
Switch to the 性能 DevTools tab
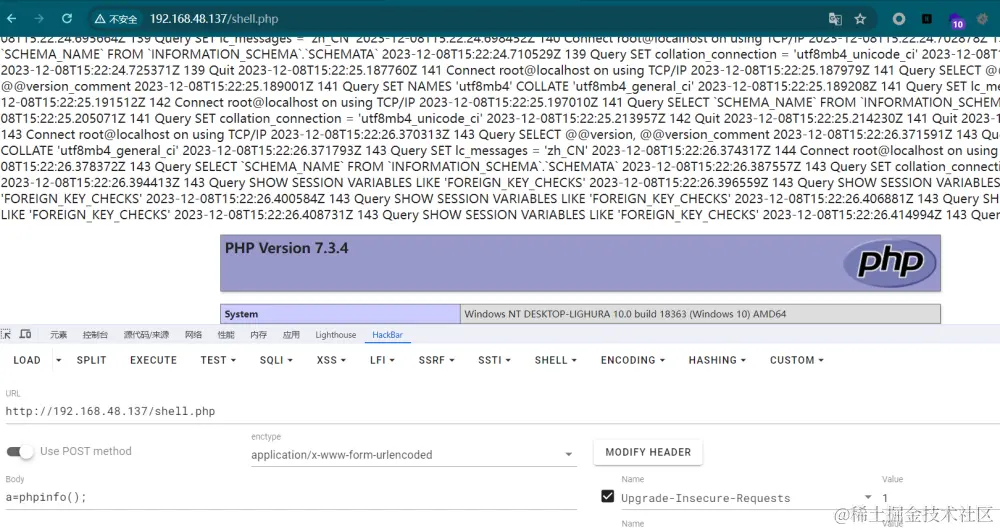(226, 335)
